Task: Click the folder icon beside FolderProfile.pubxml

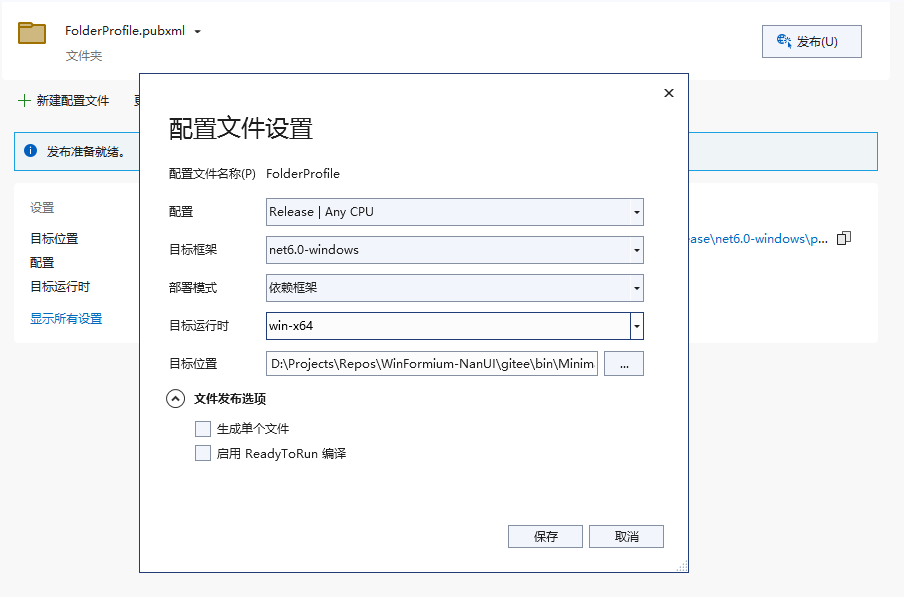Action: [32, 33]
